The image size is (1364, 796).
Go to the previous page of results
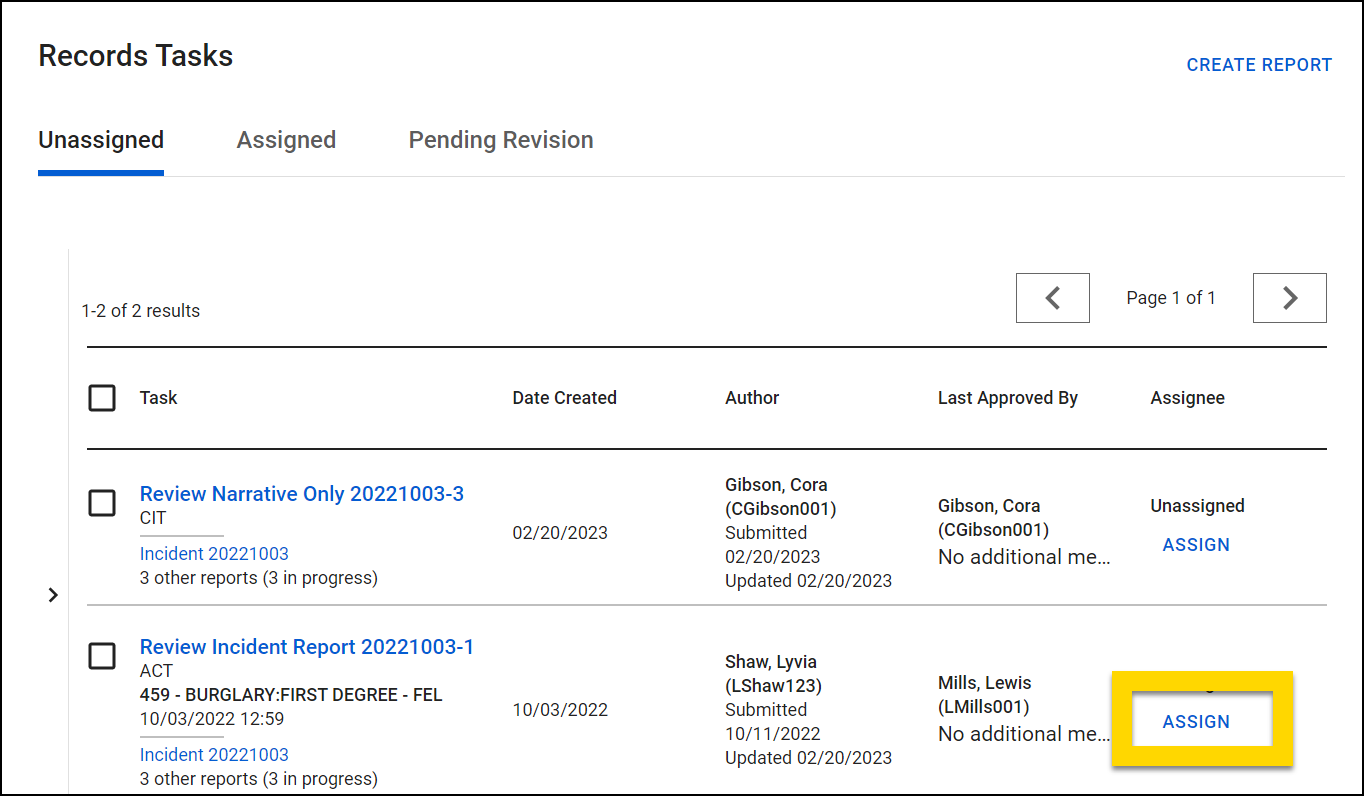[x=1052, y=297]
